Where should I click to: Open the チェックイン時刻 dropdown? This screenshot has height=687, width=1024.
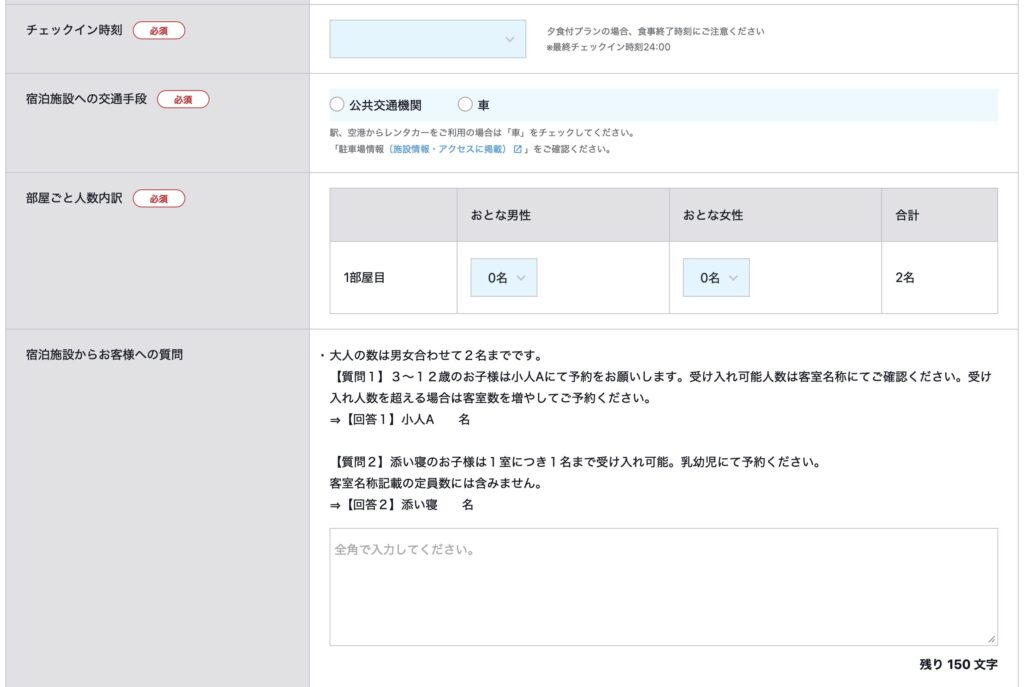point(427,39)
